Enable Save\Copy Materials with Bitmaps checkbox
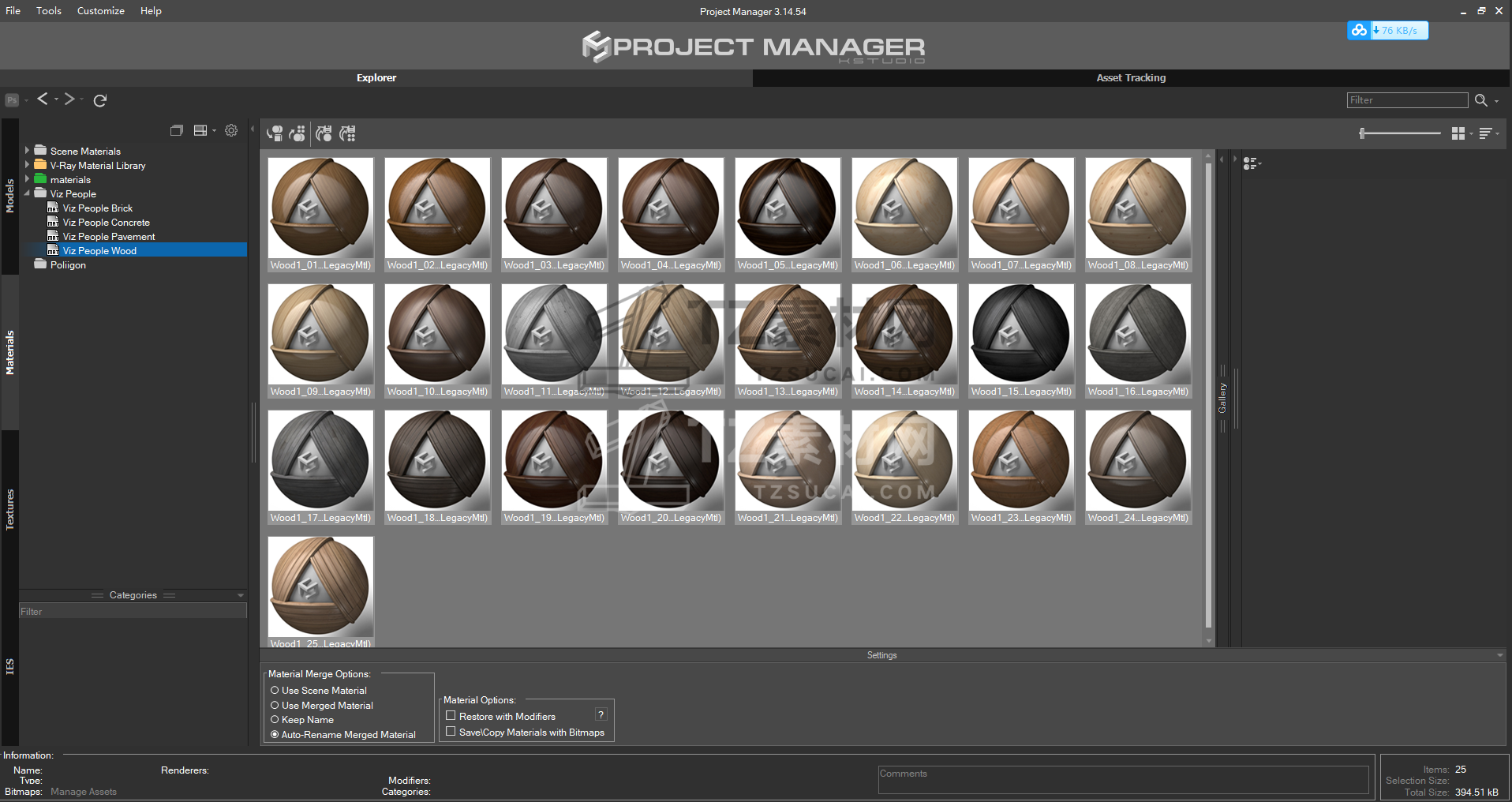The height and width of the screenshot is (802, 1512). [451, 732]
